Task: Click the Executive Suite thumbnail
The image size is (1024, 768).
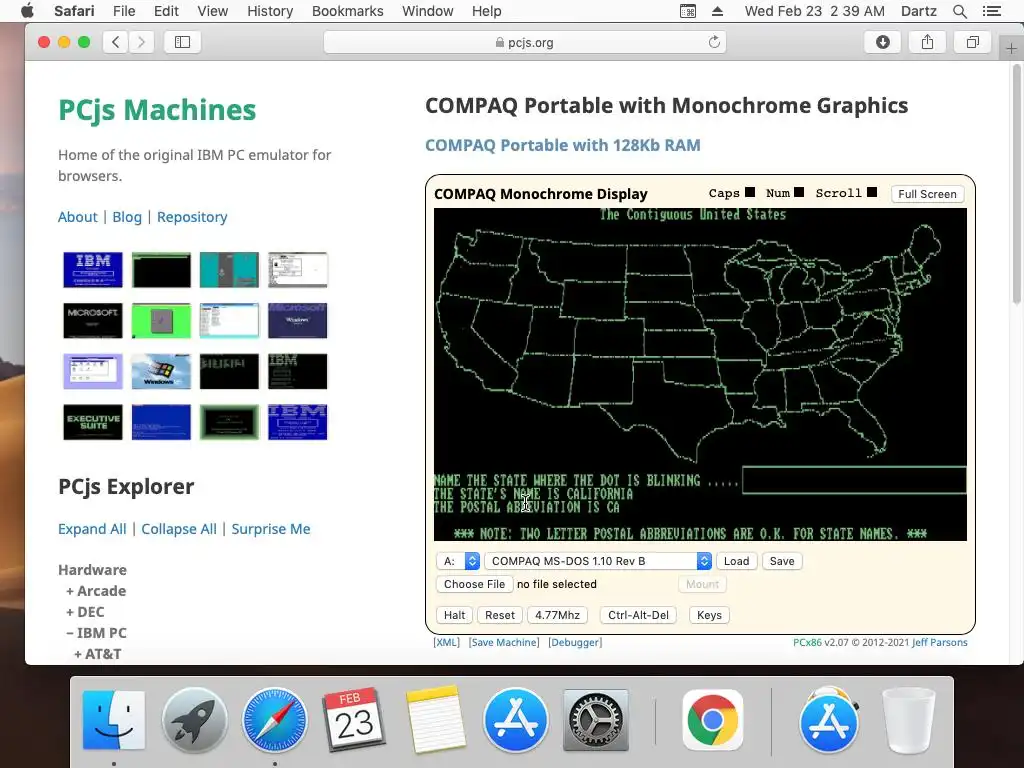Action: point(93,422)
